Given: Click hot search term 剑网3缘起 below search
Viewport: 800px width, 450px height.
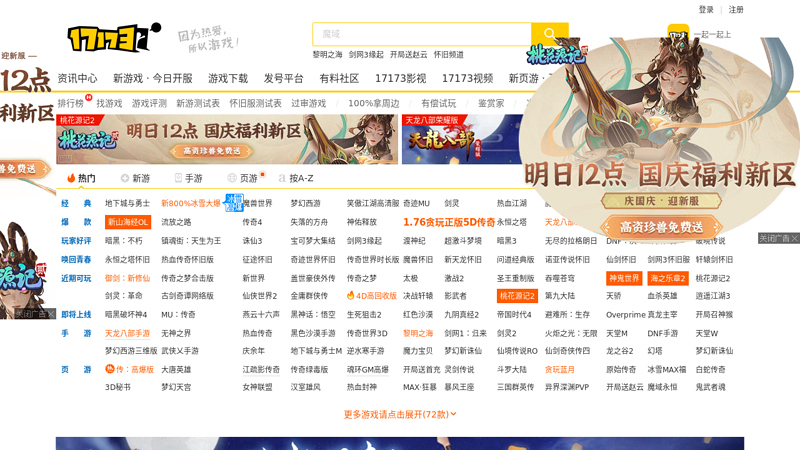Looking at the screenshot, I should coord(366,55).
